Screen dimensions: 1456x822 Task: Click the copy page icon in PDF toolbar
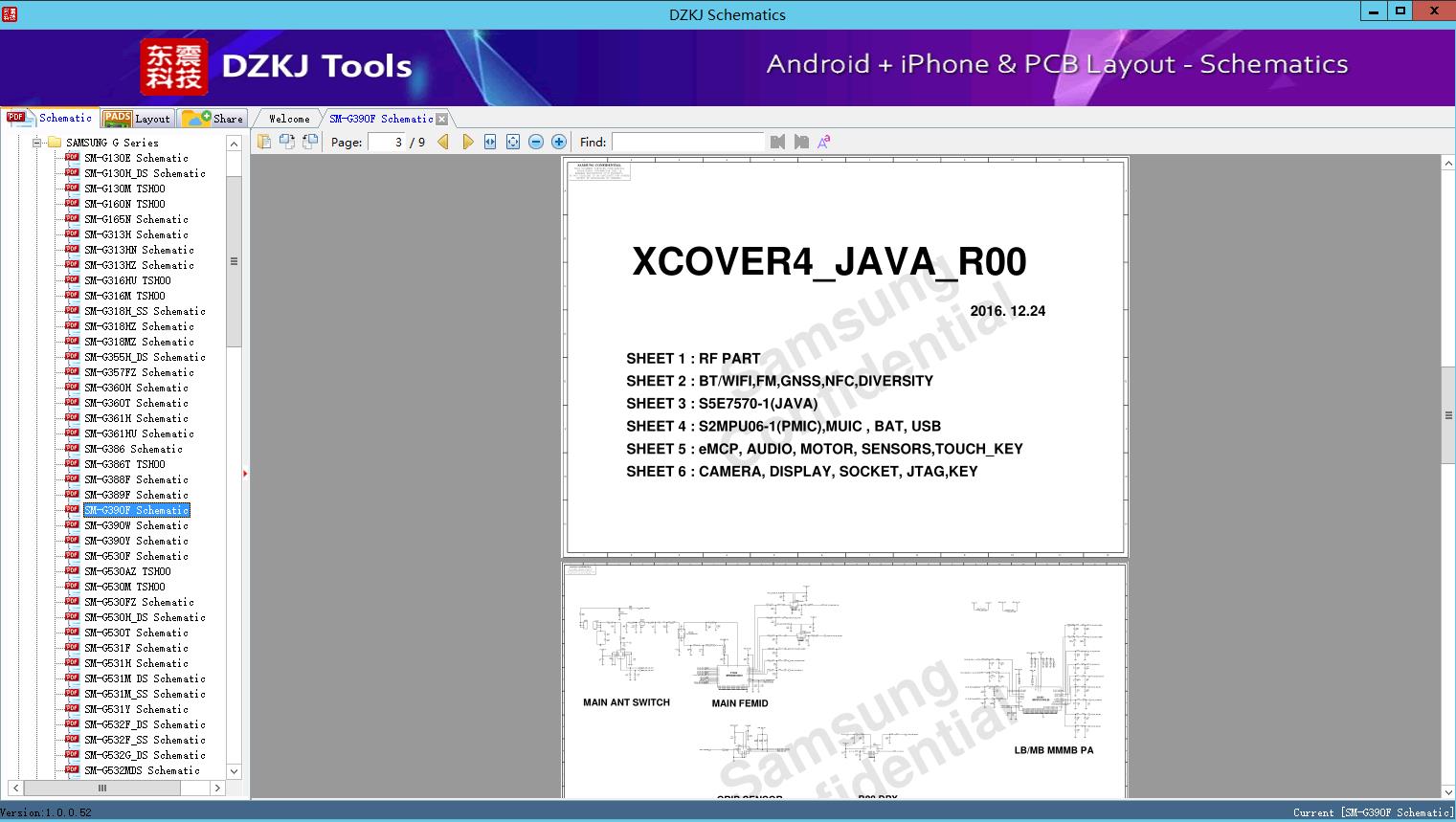263,142
